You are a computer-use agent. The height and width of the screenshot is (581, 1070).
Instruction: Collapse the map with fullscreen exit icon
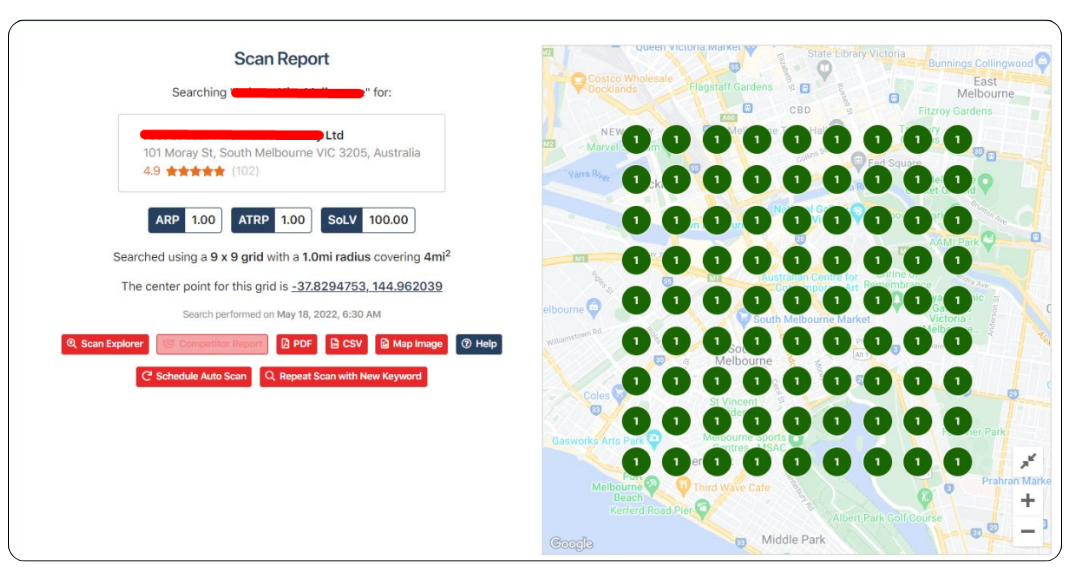click(x=1027, y=461)
